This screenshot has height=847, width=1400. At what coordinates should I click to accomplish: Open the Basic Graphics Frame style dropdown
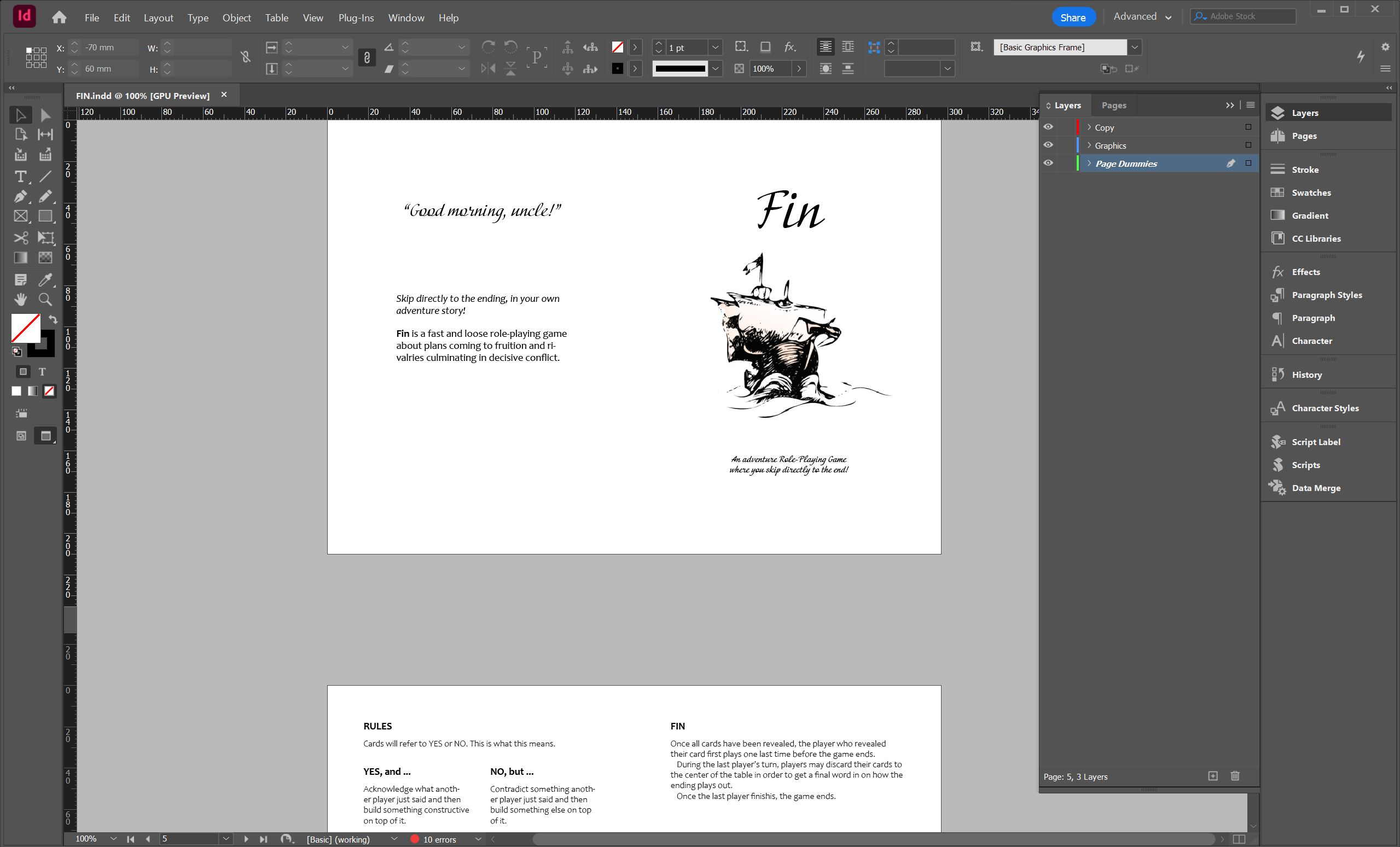click(1134, 47)
